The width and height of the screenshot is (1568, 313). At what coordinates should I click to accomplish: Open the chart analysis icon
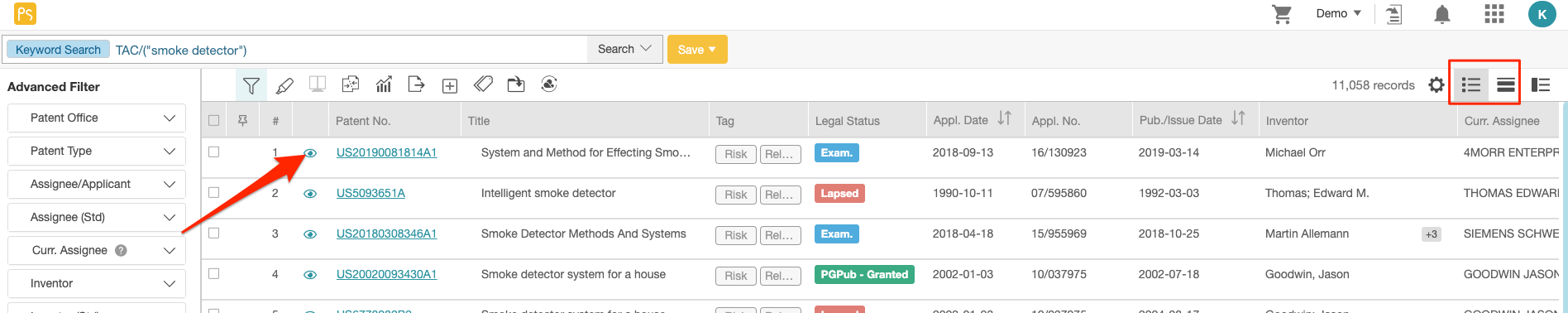(x=384, y=84)
